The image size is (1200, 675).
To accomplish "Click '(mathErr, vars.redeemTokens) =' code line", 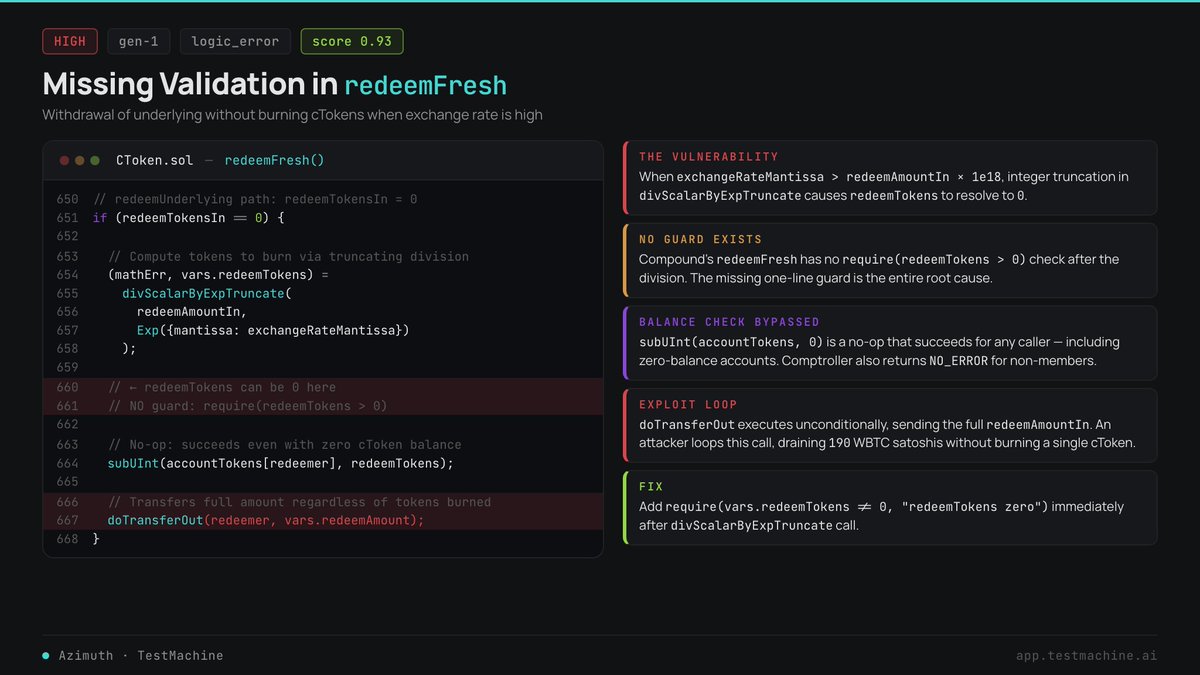I will [x=218, y=275].
